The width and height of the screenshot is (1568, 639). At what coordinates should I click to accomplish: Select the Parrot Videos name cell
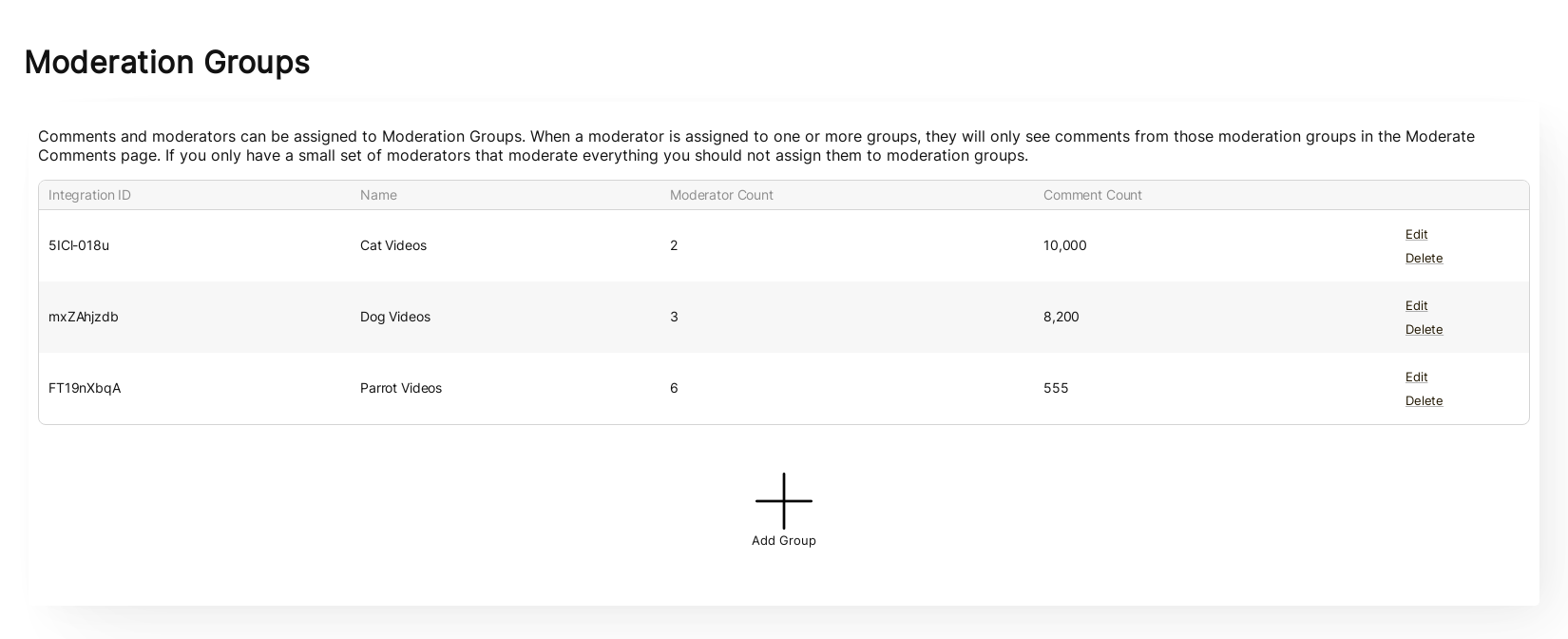click(401, 388)
